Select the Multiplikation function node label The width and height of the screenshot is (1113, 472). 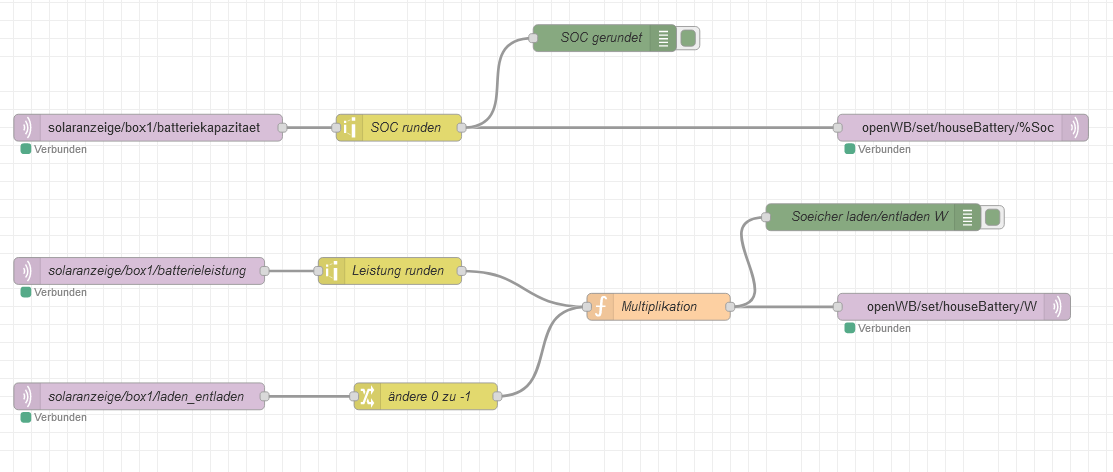pyautogui.click(x=659, y=307)
